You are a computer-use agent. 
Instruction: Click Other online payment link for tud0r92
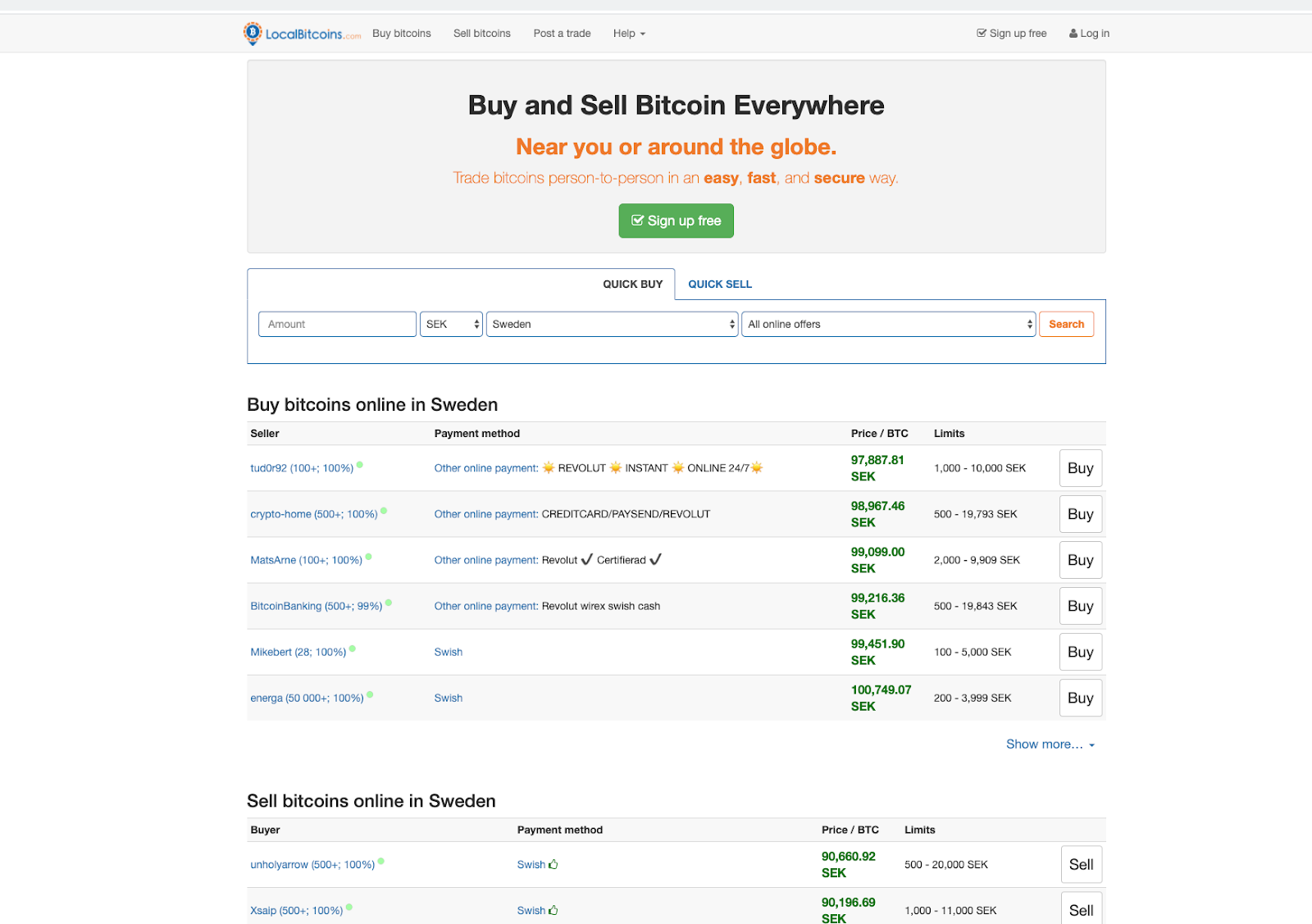(486, 468)
